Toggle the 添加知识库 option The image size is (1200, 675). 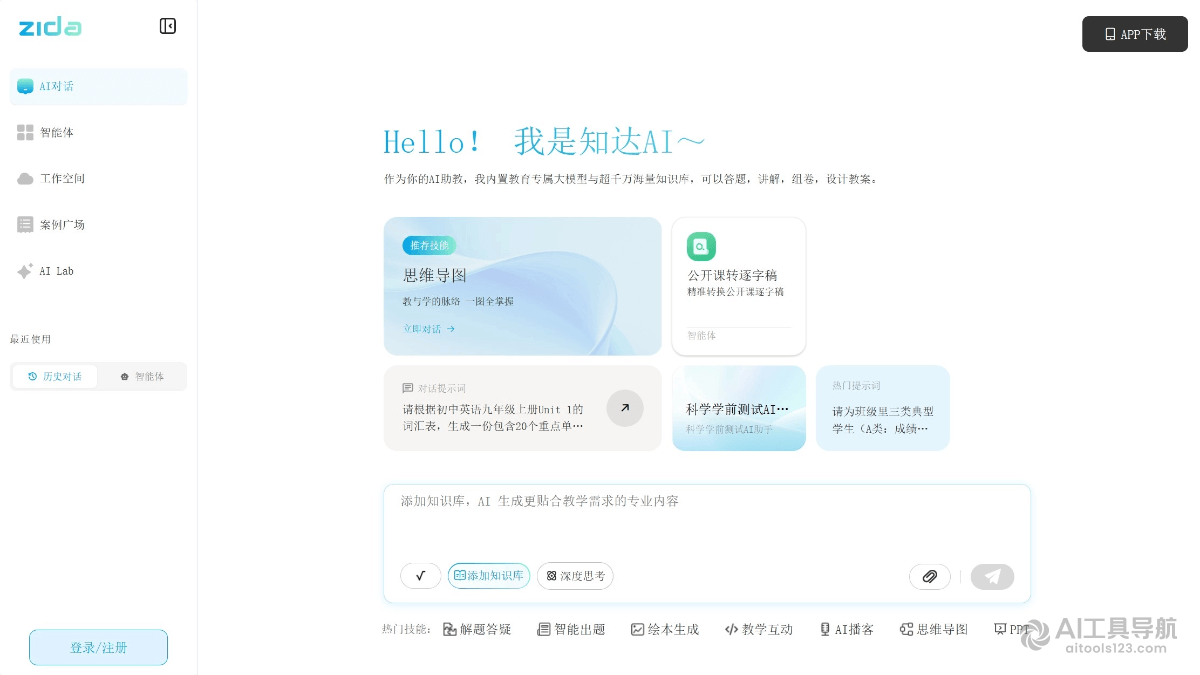click(489, 576)
